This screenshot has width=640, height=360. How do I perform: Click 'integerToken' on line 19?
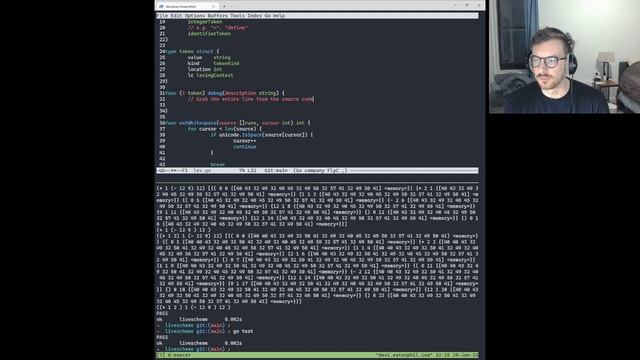[205, 22]
